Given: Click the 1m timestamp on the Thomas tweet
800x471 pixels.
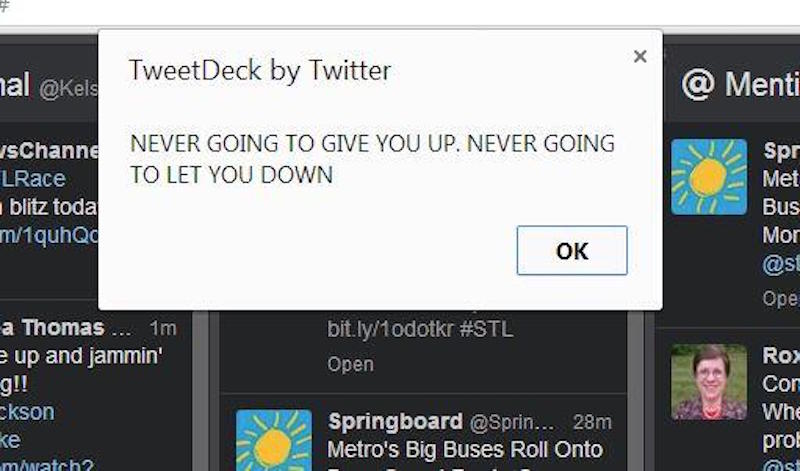Looking at the screenshot, I should (x=162, y=328).
